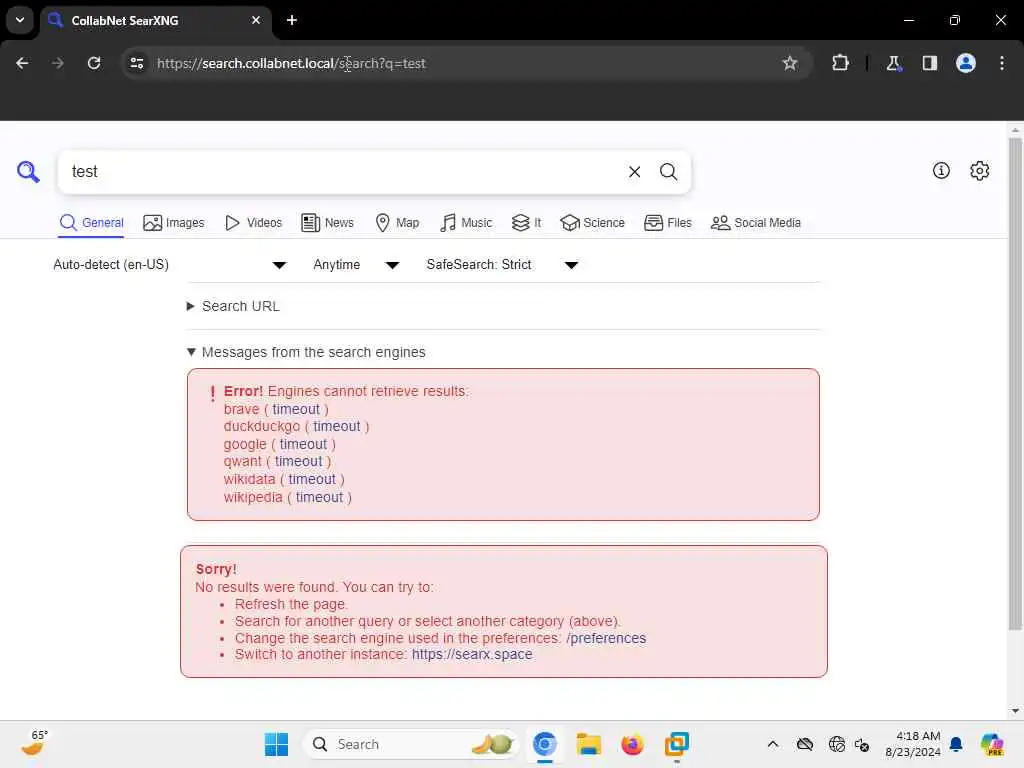Open the language Auto-detect dropdown

point(170,264)
